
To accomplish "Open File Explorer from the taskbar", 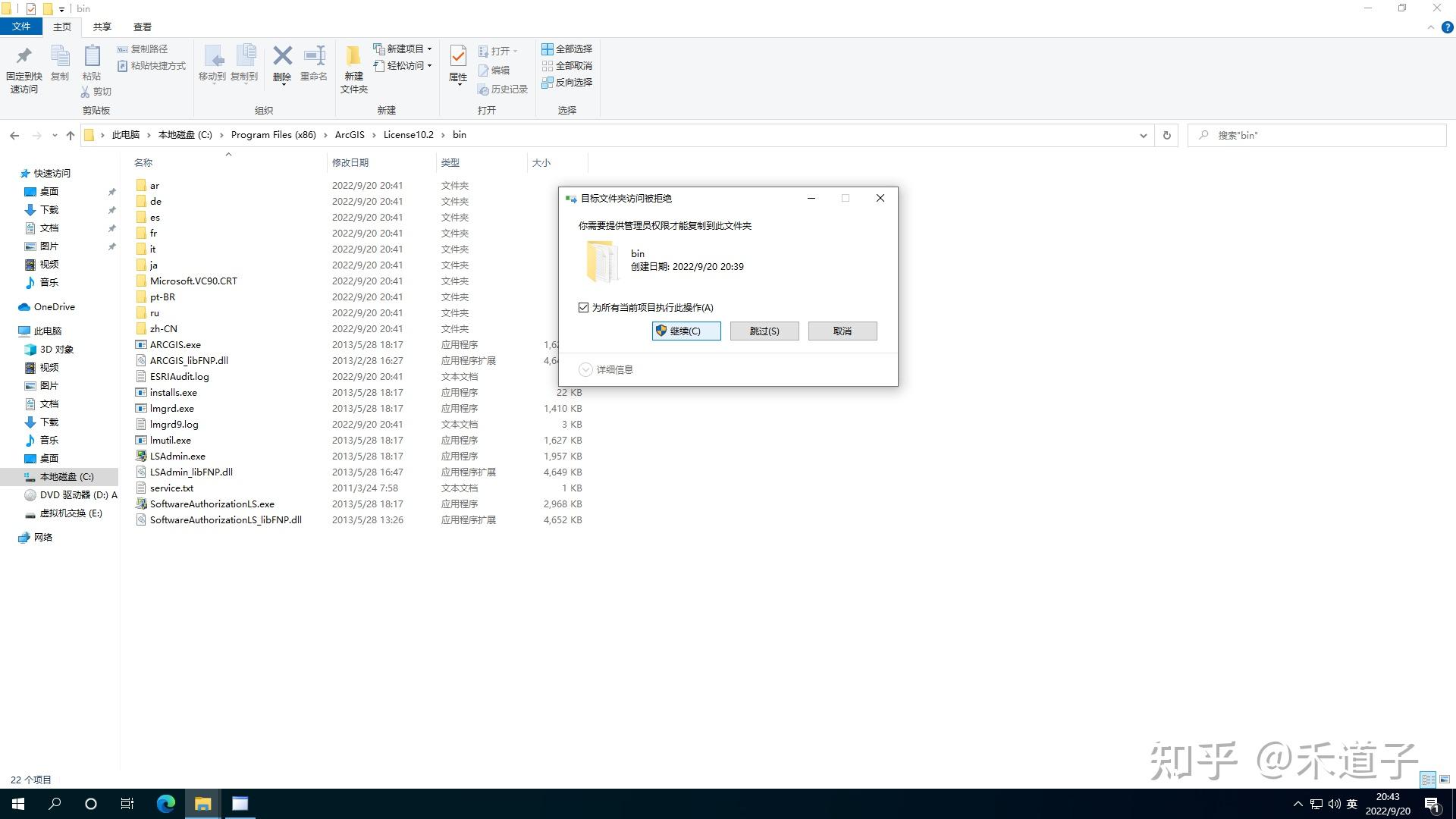I will pyautogui.click(x=202, y=803).
